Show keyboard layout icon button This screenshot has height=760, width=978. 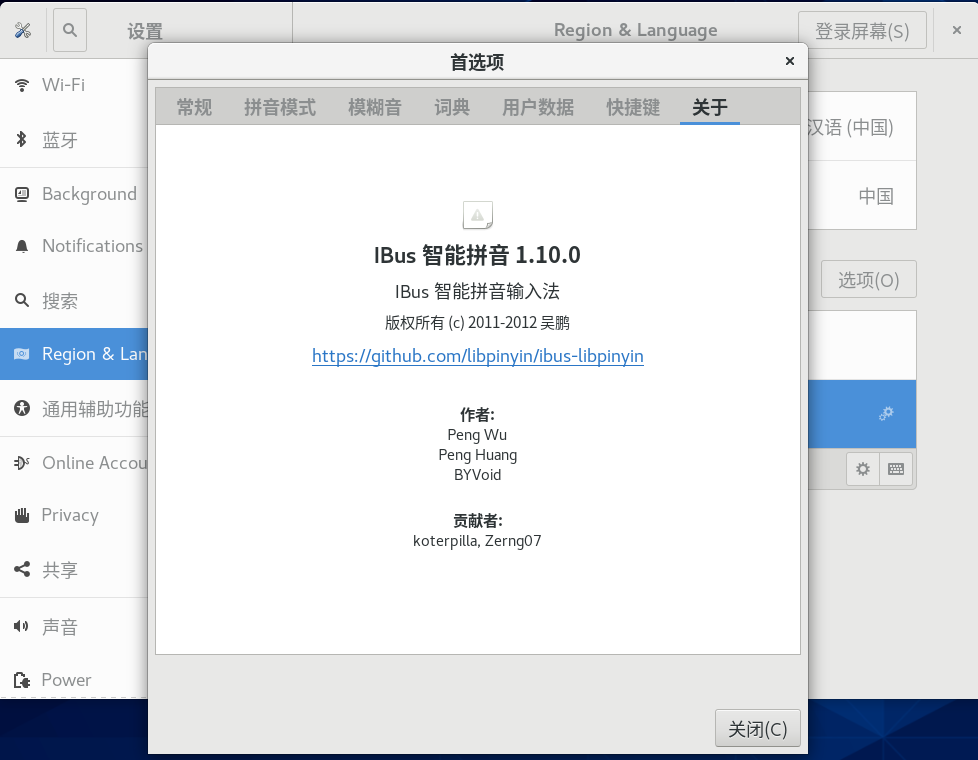[896, 469]
